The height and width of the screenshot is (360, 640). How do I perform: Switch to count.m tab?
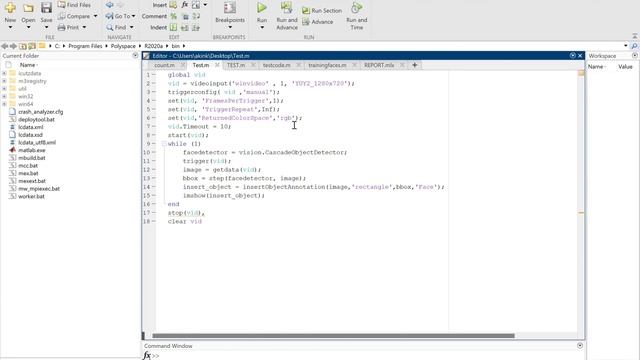(164, 65)
